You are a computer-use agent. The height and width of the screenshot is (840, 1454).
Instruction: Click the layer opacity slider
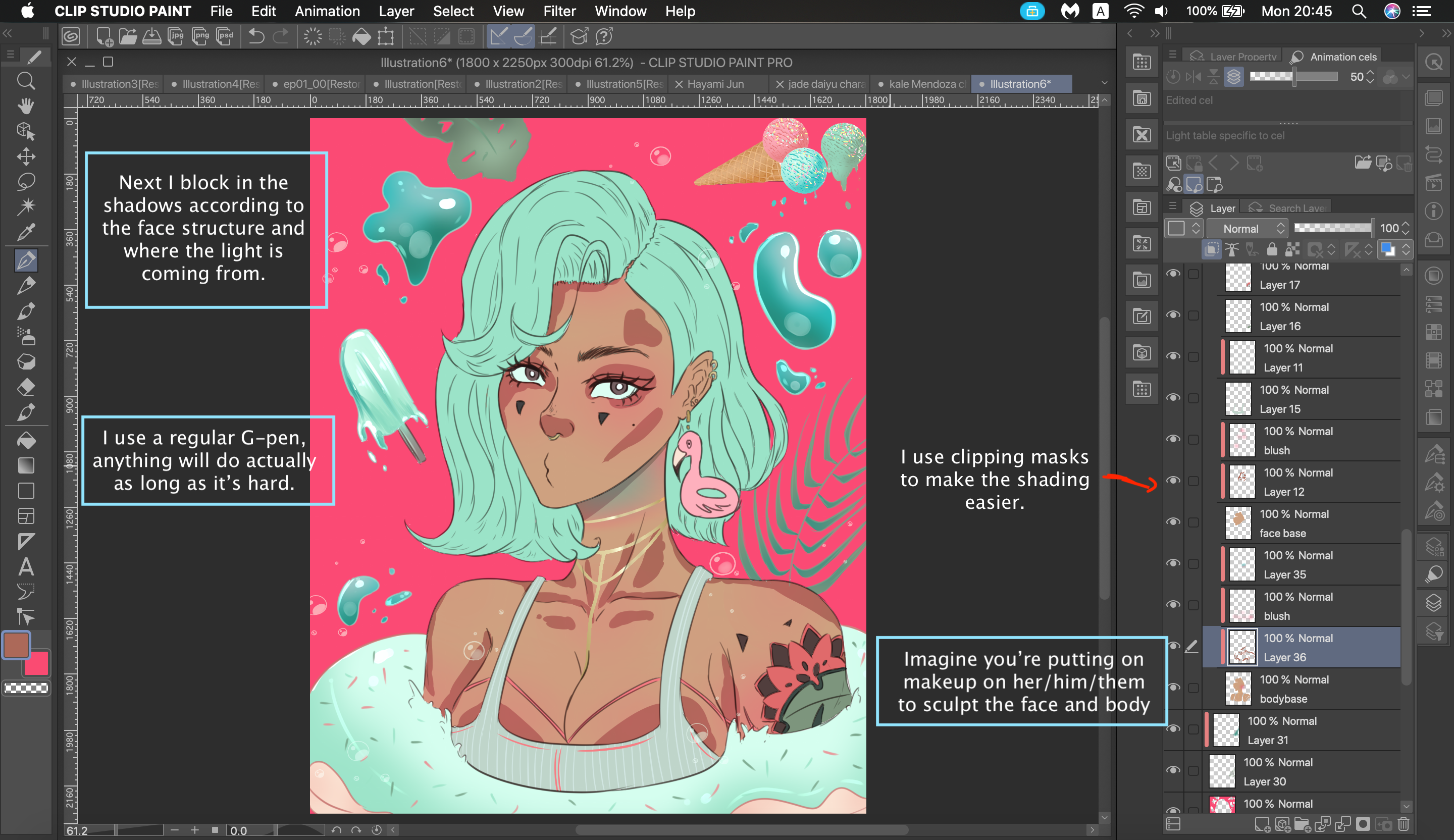coord(1332,229)
